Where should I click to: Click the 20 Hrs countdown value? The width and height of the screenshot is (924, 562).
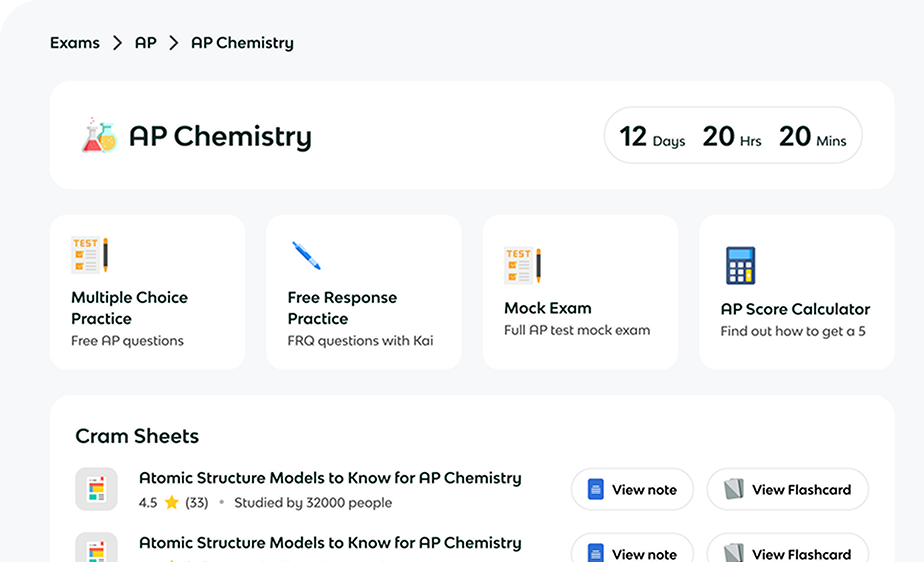tap(732, 137)
